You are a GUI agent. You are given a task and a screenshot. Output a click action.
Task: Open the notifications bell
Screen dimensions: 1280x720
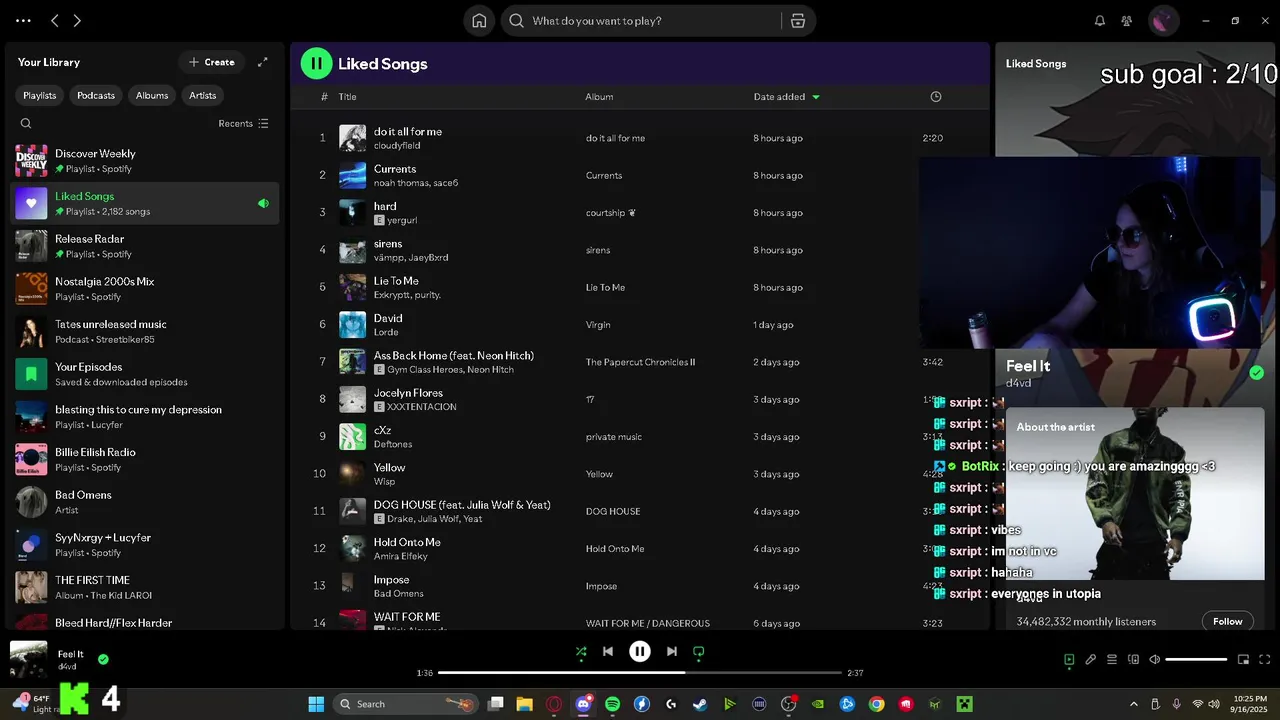(x=1100, y=21)
